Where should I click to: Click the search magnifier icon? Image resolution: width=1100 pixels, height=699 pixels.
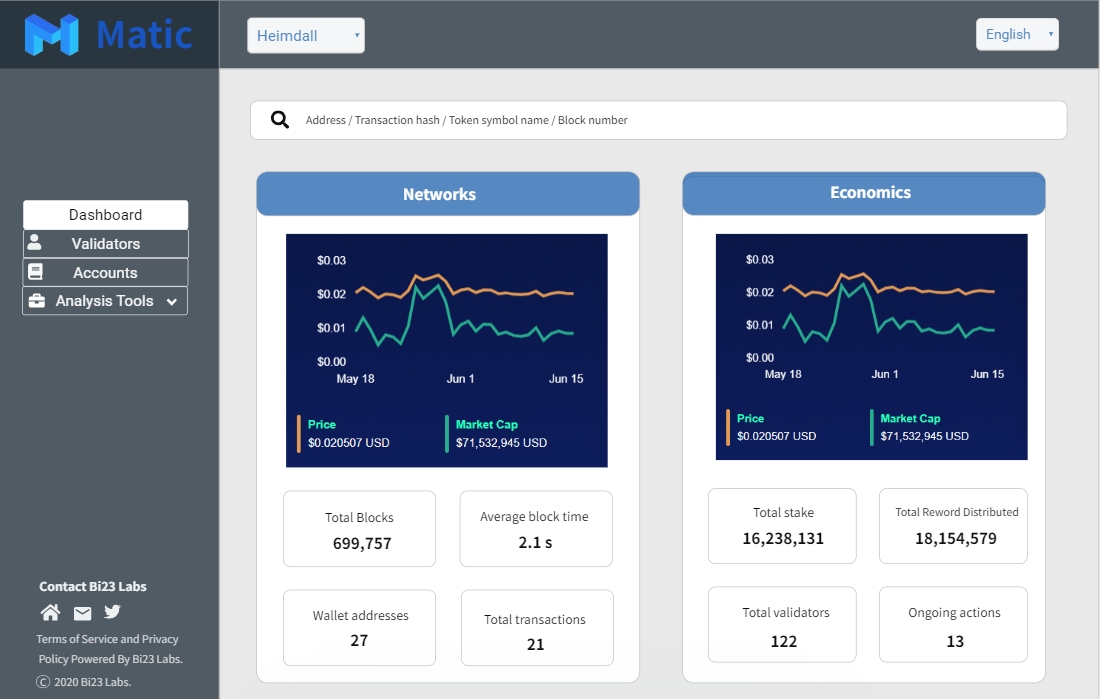click(x=280, y=120)
